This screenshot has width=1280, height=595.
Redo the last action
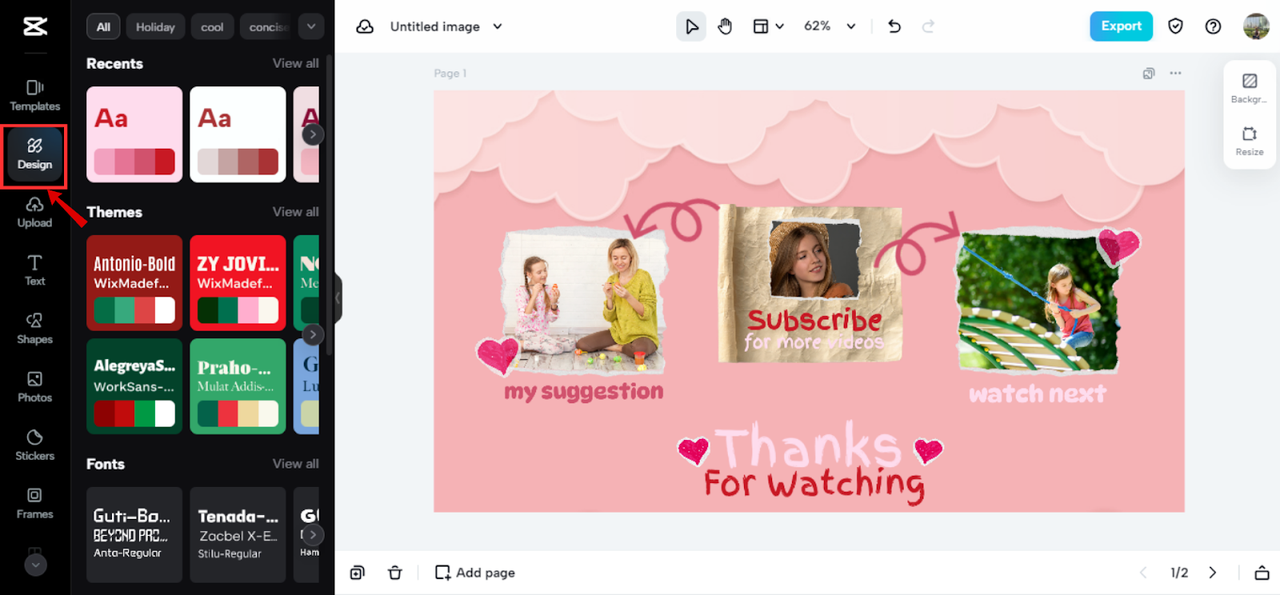(x=929, y=27)
